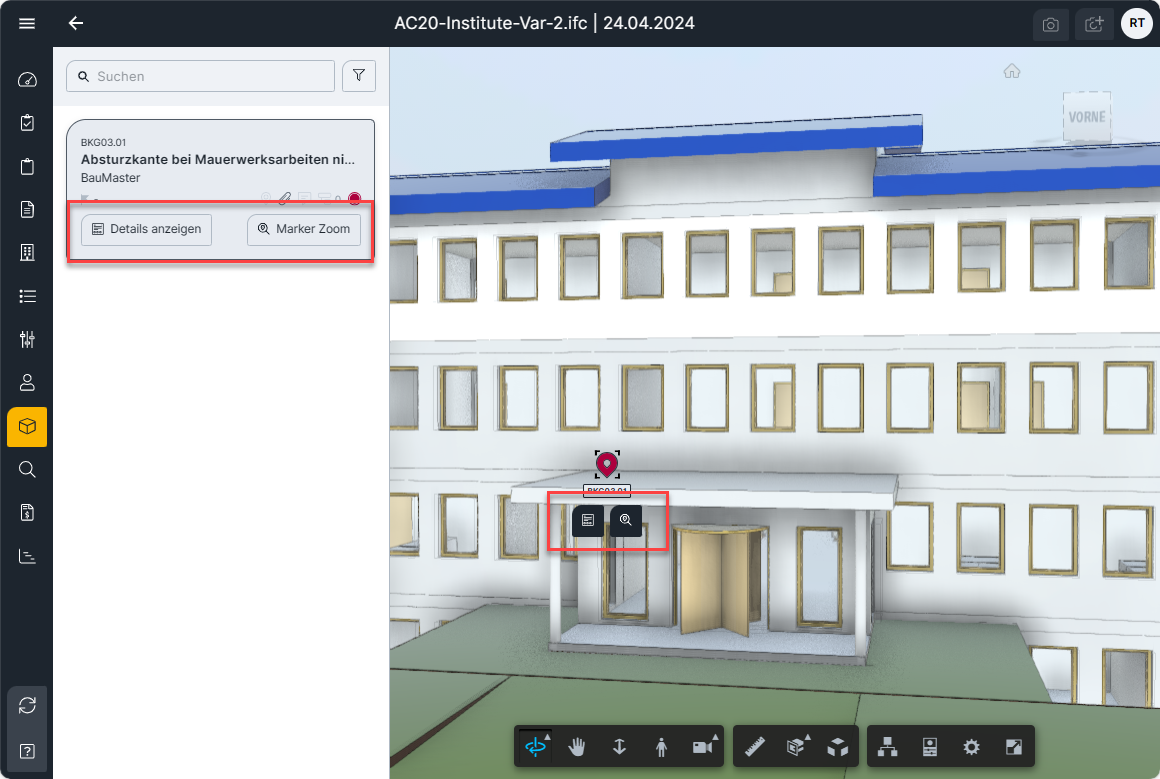Open the hamburger main menu
This screenshot has height=779, width=1160.
(27, 24)
